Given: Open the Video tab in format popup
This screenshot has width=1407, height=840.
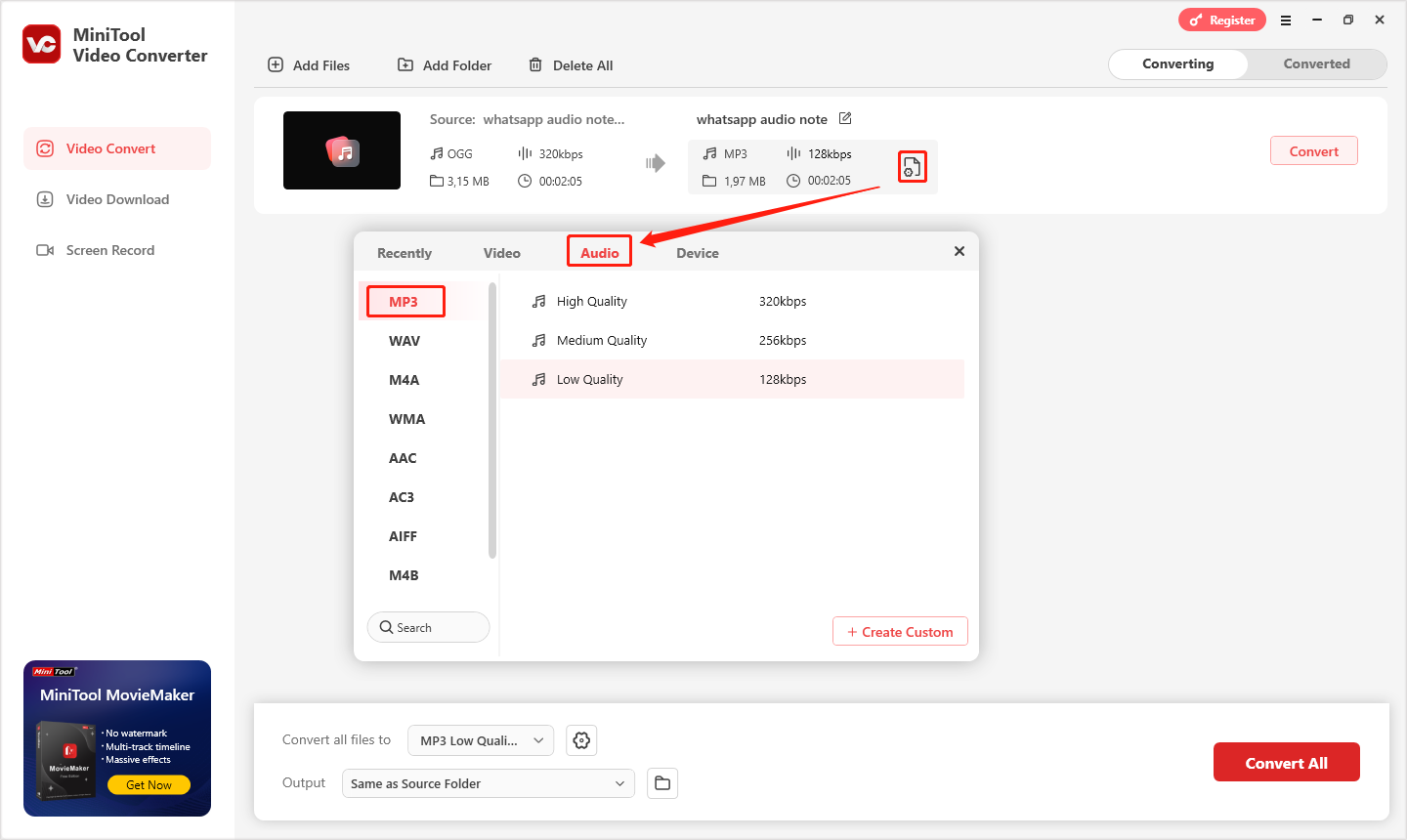Looking at the screenshot, I should coord(502,253).
